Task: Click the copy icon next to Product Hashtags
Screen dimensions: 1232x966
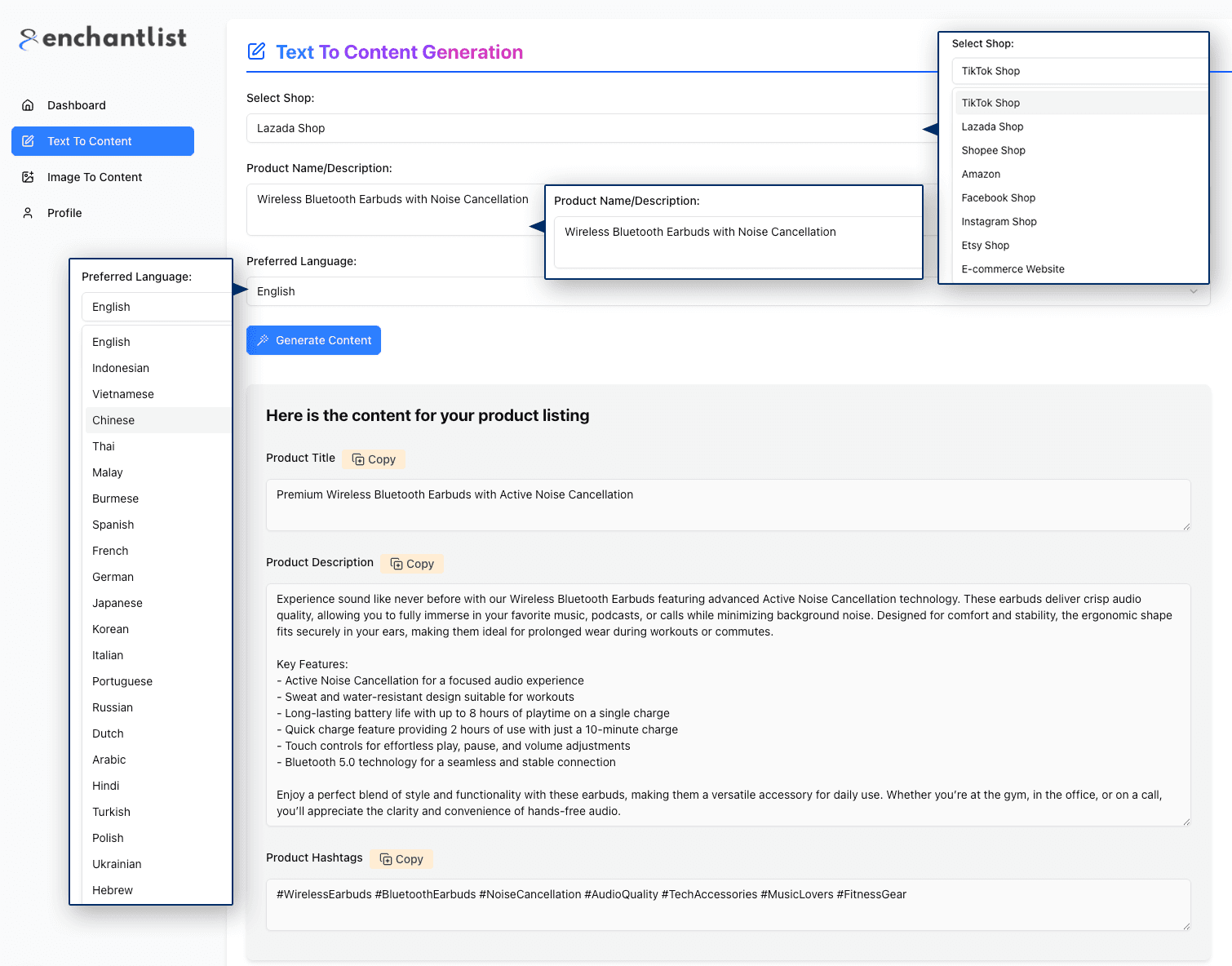Action: pos(385,859)
